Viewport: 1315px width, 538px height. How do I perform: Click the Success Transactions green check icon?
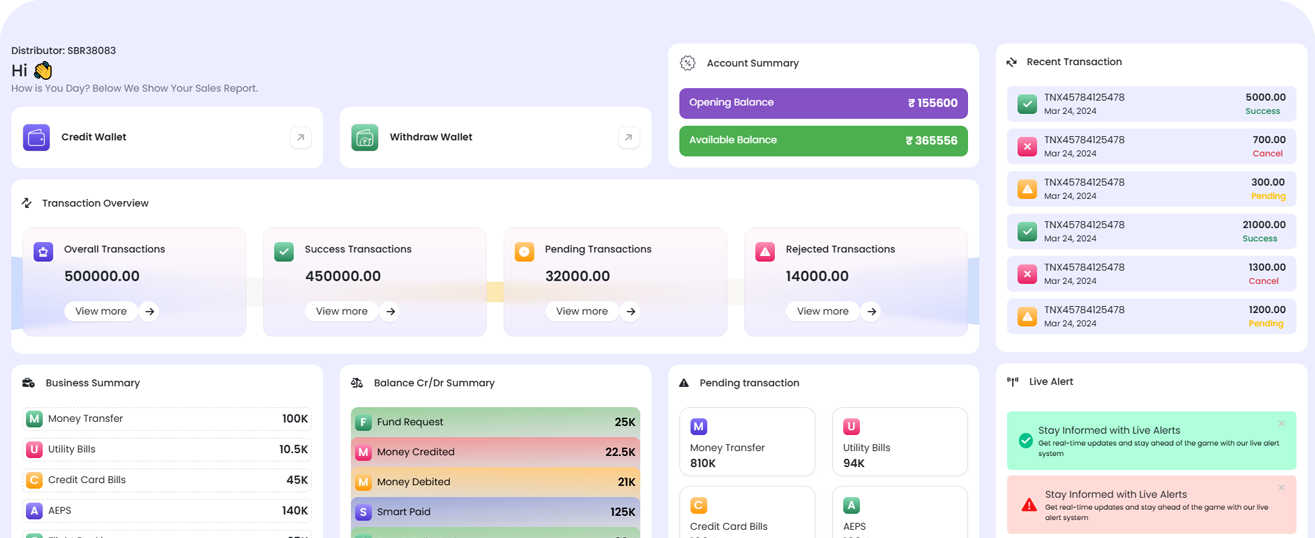pos(284,252)
